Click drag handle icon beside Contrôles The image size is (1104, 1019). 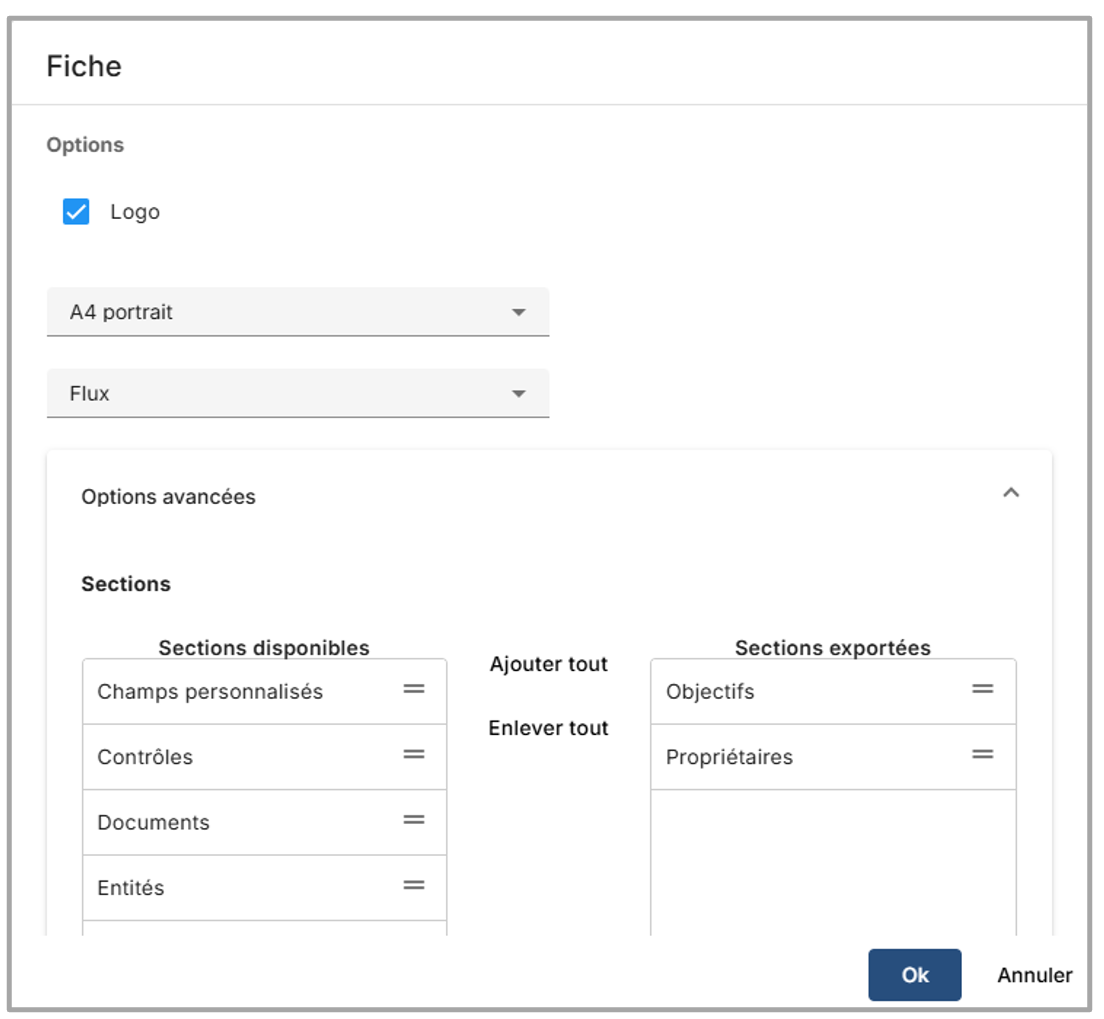point(414,755)
